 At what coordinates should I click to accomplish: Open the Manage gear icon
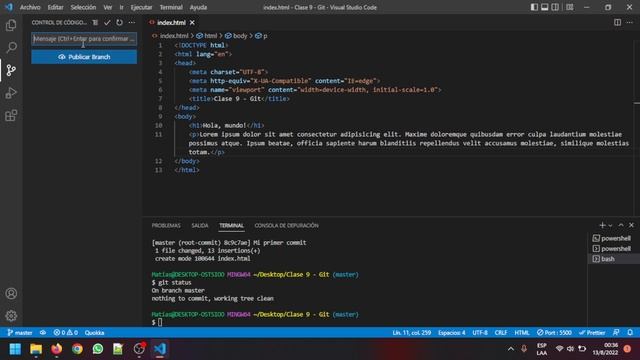click(11, 316)
